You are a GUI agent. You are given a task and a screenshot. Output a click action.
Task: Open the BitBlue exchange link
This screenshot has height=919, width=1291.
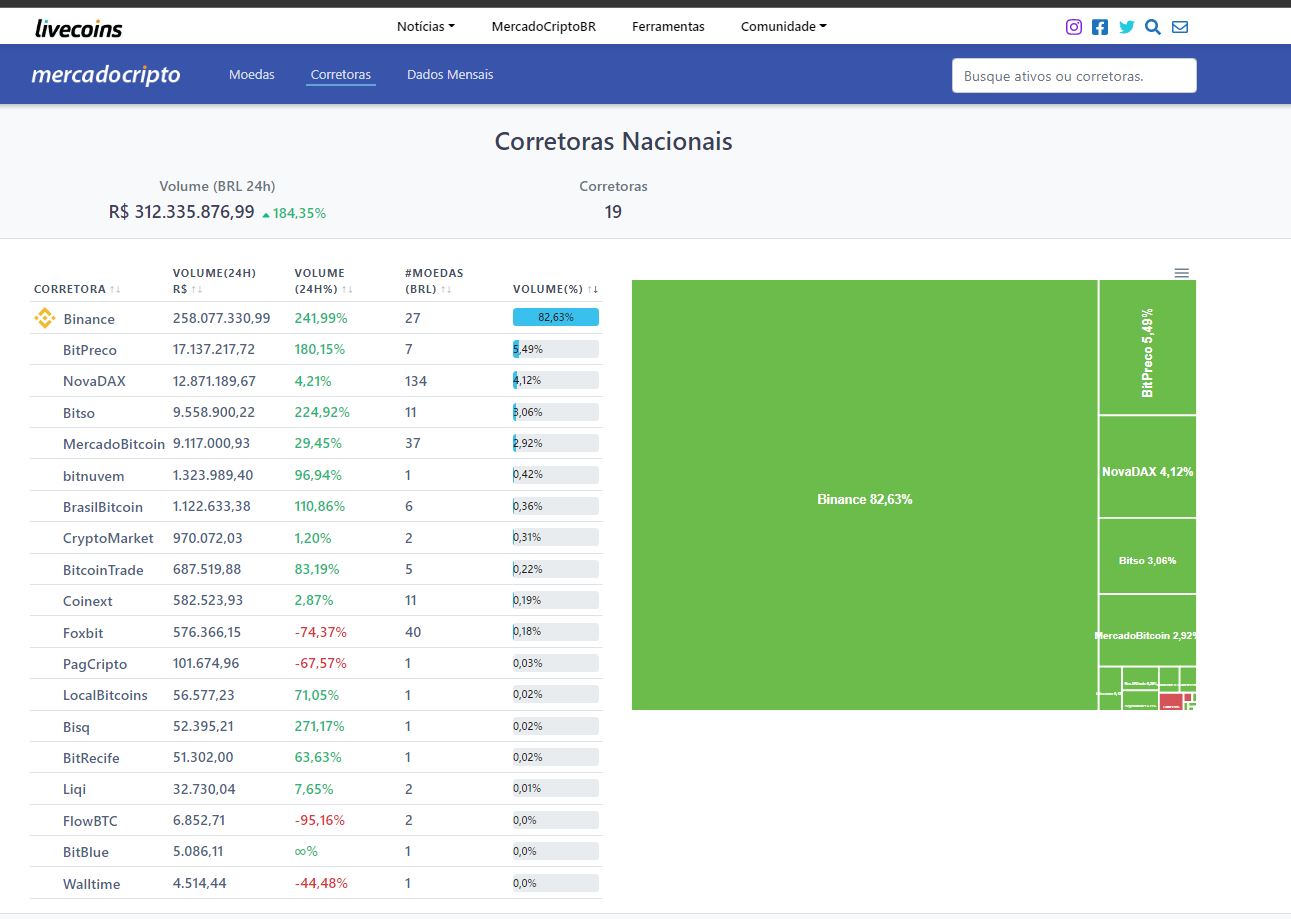tap(86, 852)
